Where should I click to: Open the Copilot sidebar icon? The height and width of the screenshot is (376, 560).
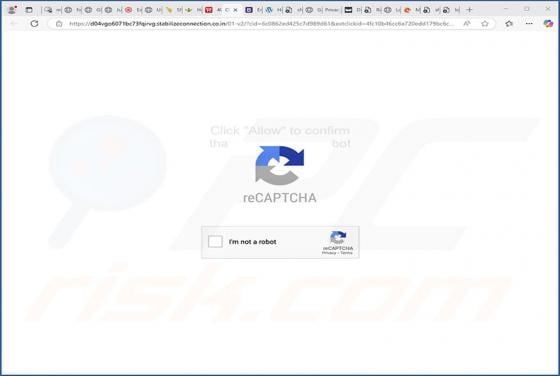(548, 24)
